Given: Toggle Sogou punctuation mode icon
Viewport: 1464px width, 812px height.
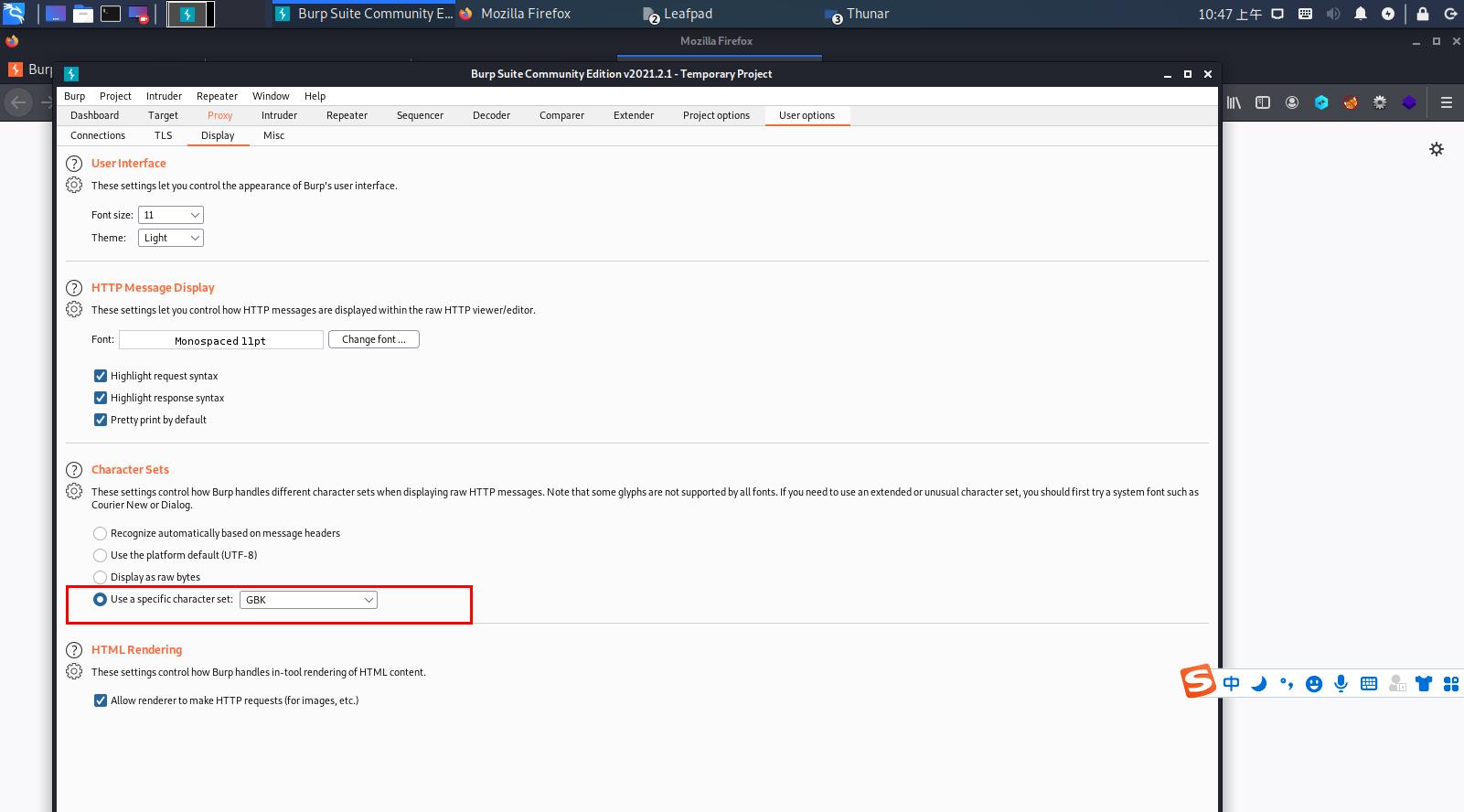Looking at the screenshot, I should click(x=1287, y=683).
